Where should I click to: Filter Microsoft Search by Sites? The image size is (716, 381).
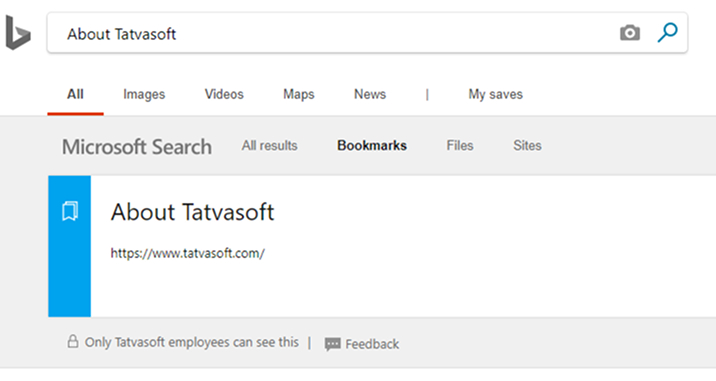(x=527, y=146)
